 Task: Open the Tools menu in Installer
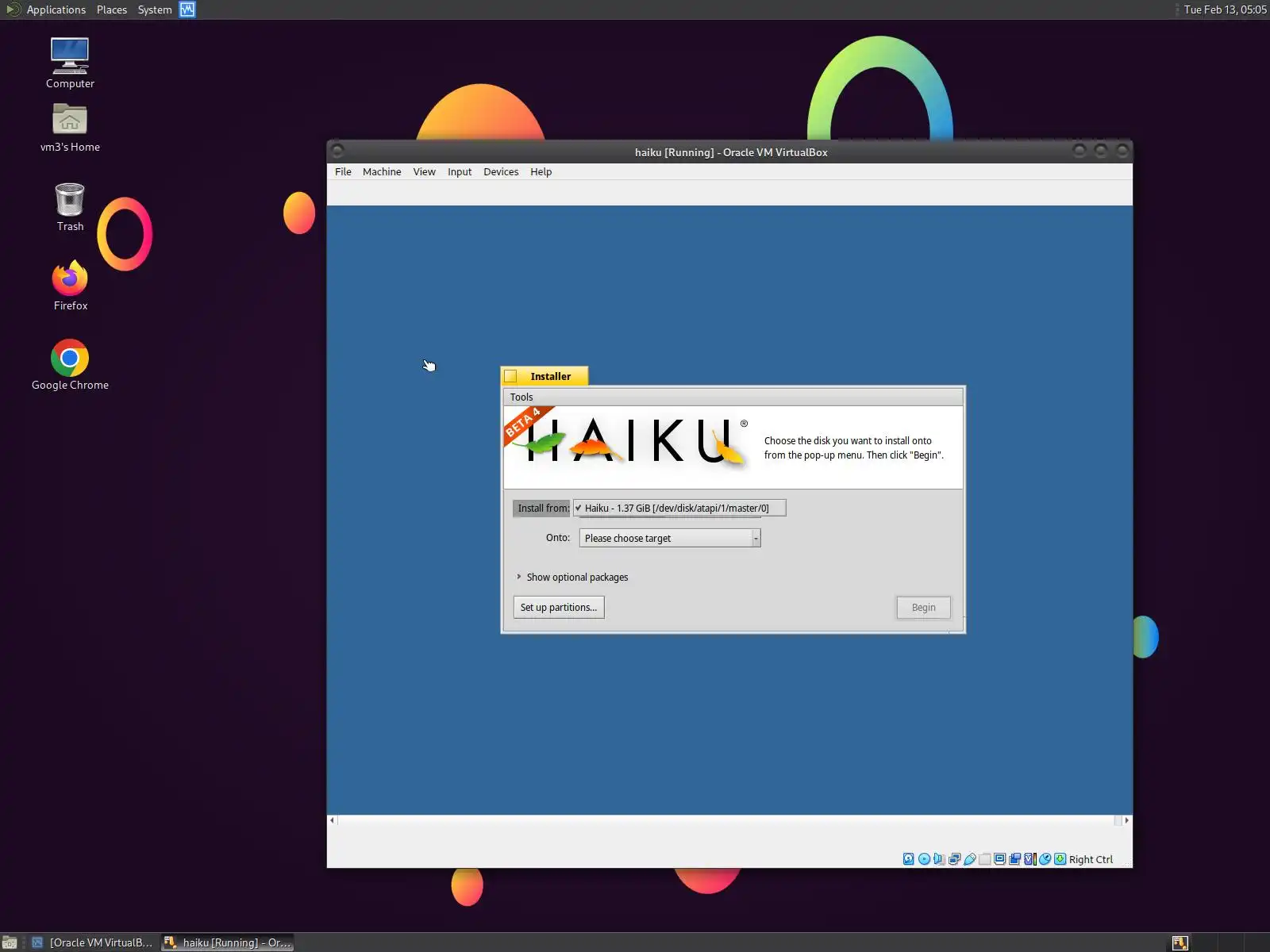521,397
